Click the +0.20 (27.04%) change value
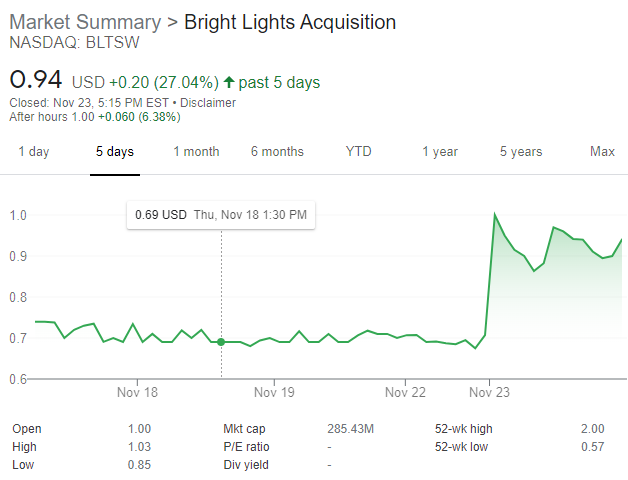This screenshot has width=628, height=480. point(164,83)
